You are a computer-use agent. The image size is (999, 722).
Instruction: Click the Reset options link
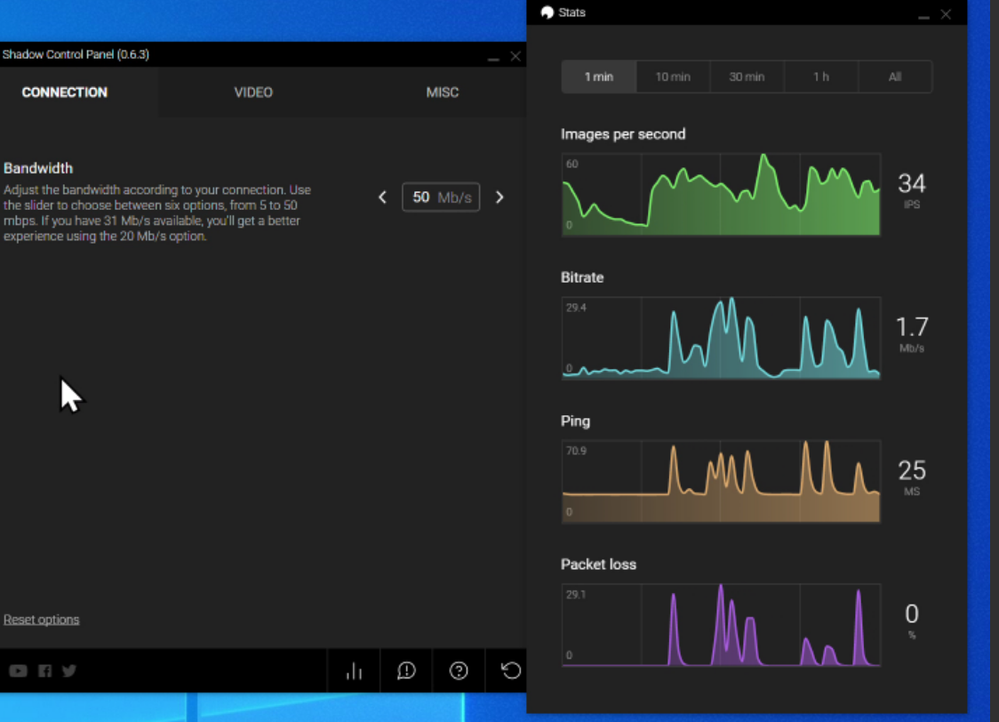tap(41, 620)
